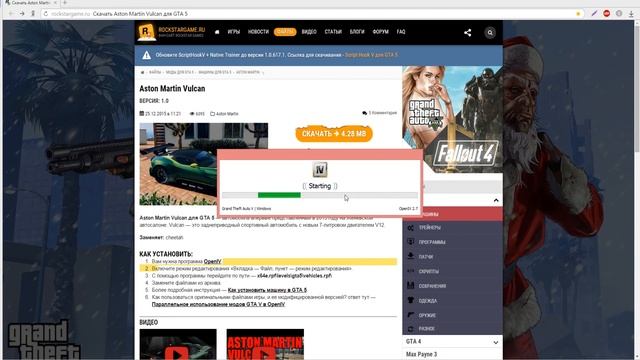Close the current browser tab
The width and height of the screenshot is (640, 360).
point(56,2)
